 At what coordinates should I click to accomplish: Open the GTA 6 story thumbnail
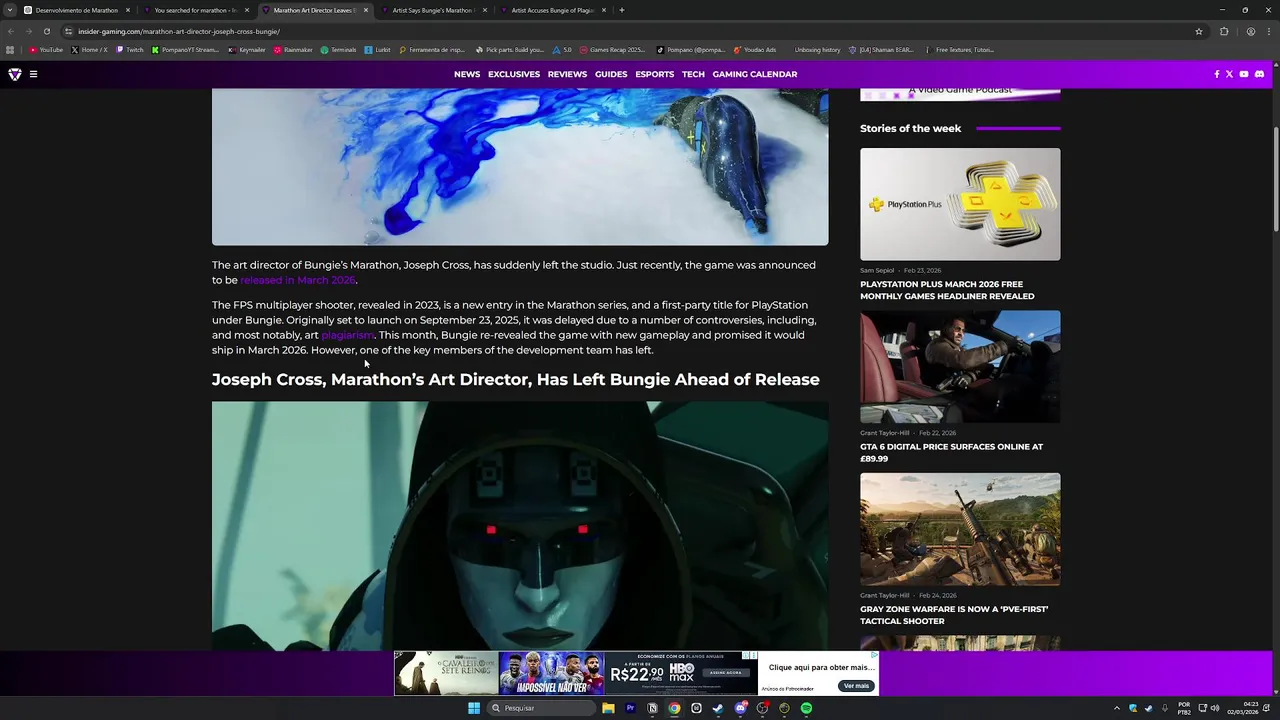[960, 366]
